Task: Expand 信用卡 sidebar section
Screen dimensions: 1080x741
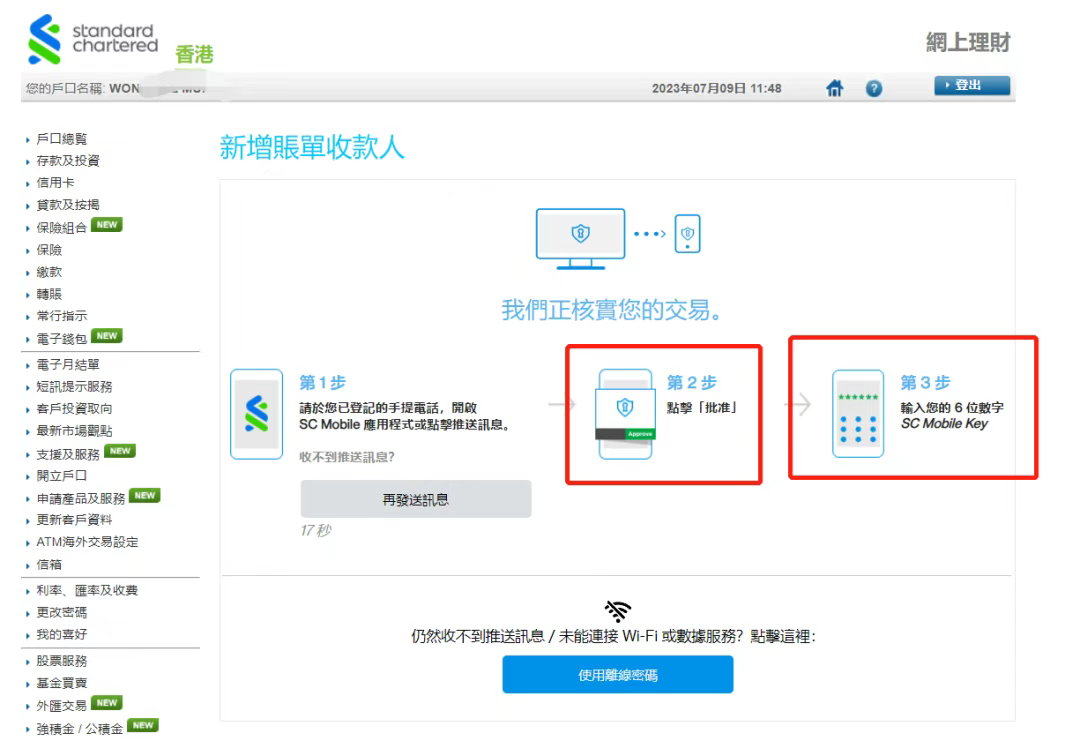Action: [55, 183]
